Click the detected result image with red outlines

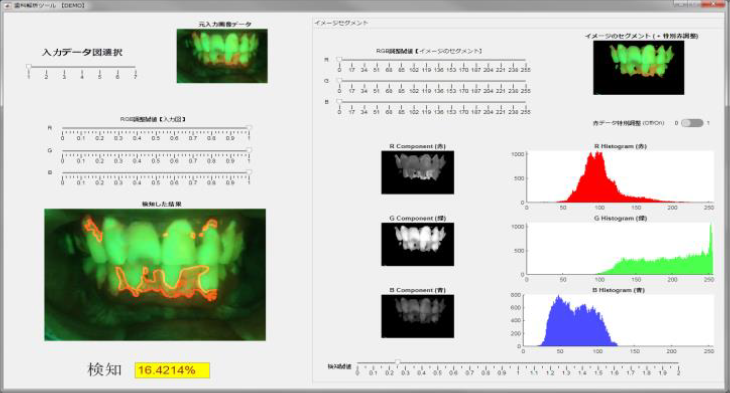155,275
